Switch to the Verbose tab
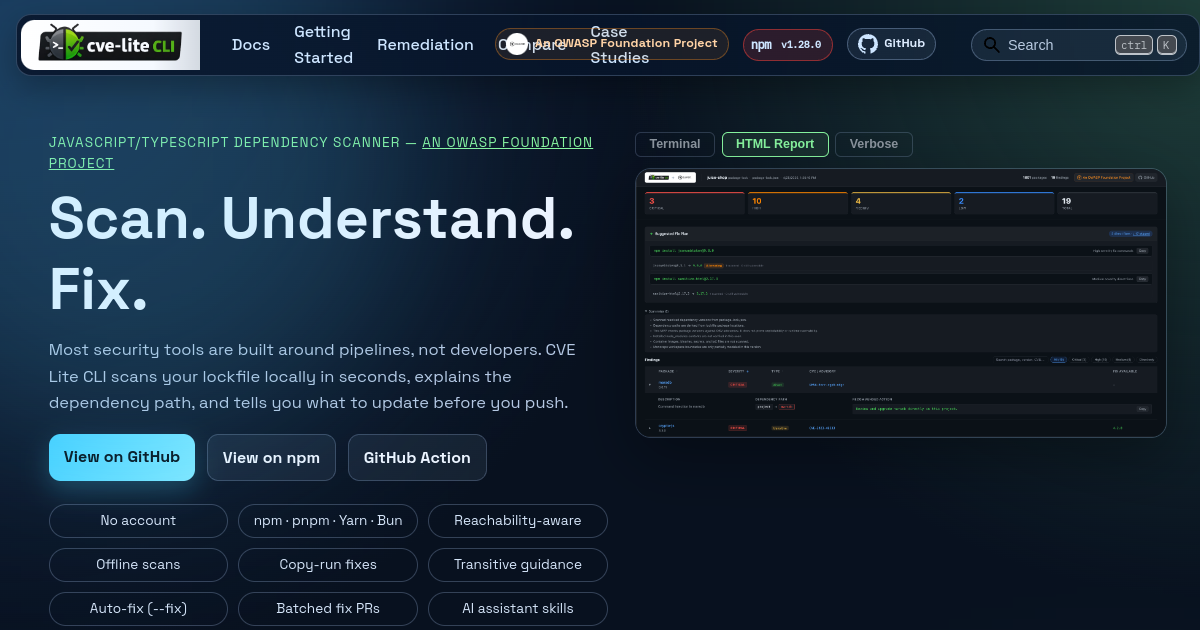Viewport: 1200px width, 630px height. (874, 144)
